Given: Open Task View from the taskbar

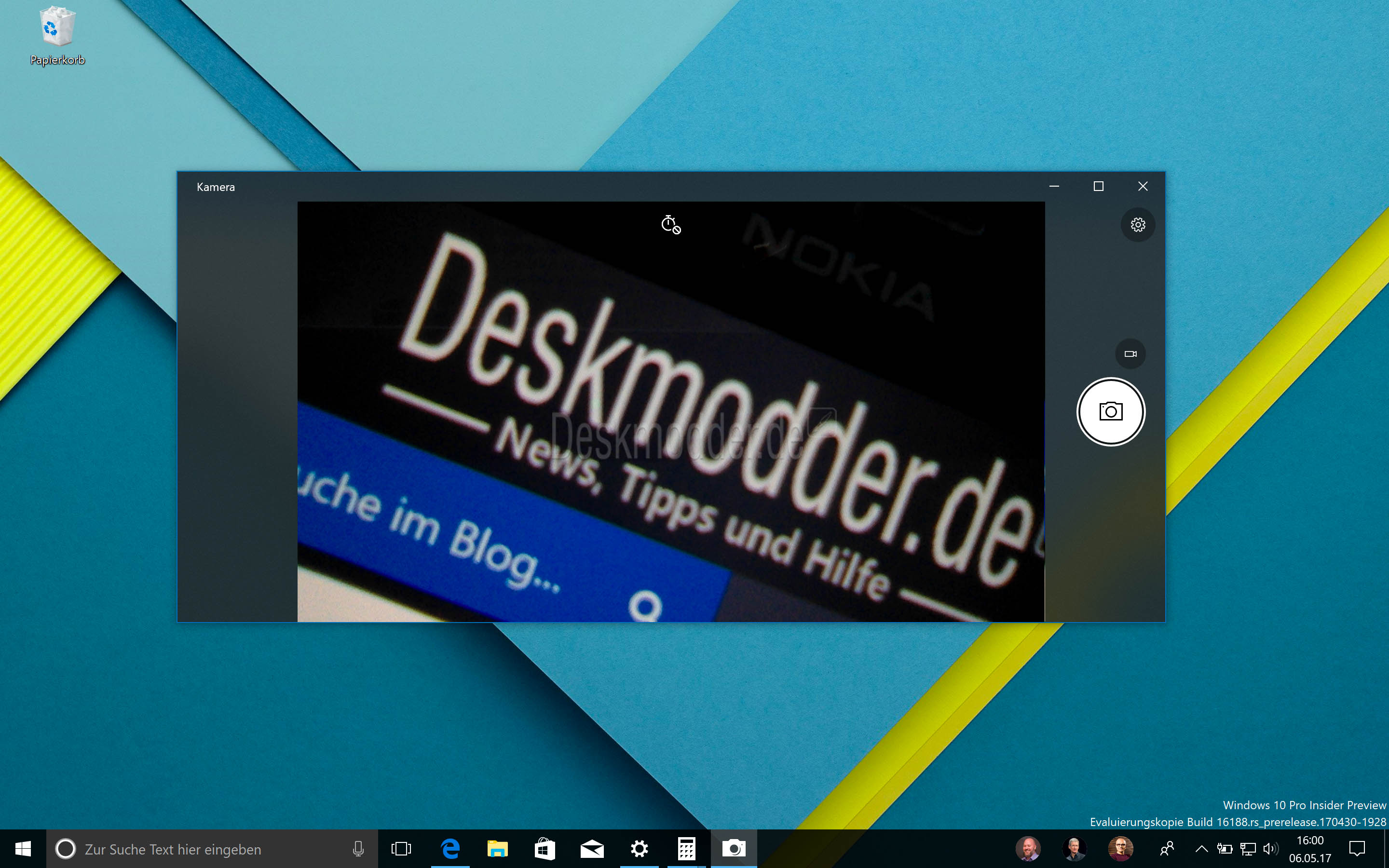Looking at the screenshot, I should tap(401, 849).
